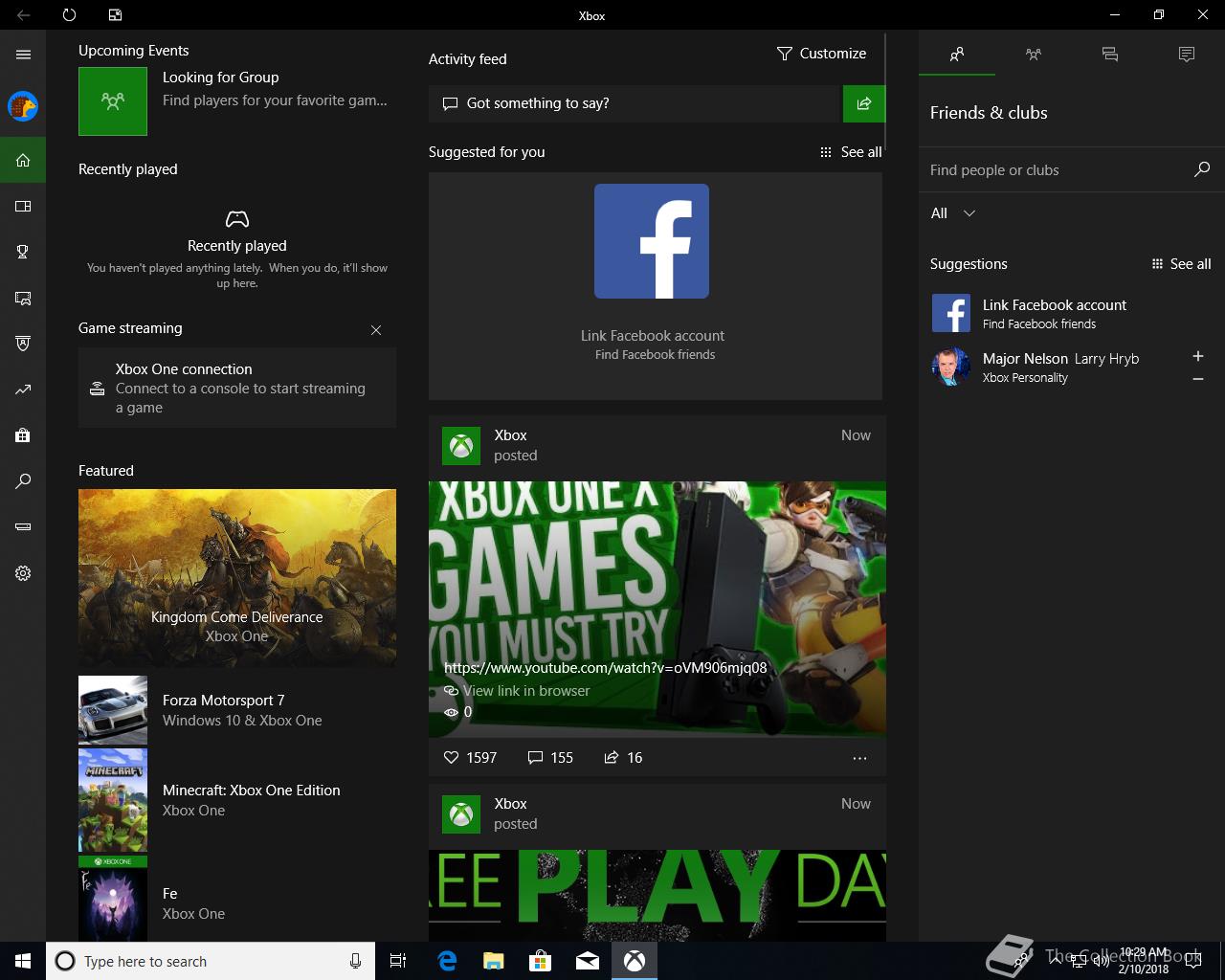The width and height of the screenshot is (1225, 980).
Task: Click Xbox One connection streaming card
Action: tap(237, 388)
